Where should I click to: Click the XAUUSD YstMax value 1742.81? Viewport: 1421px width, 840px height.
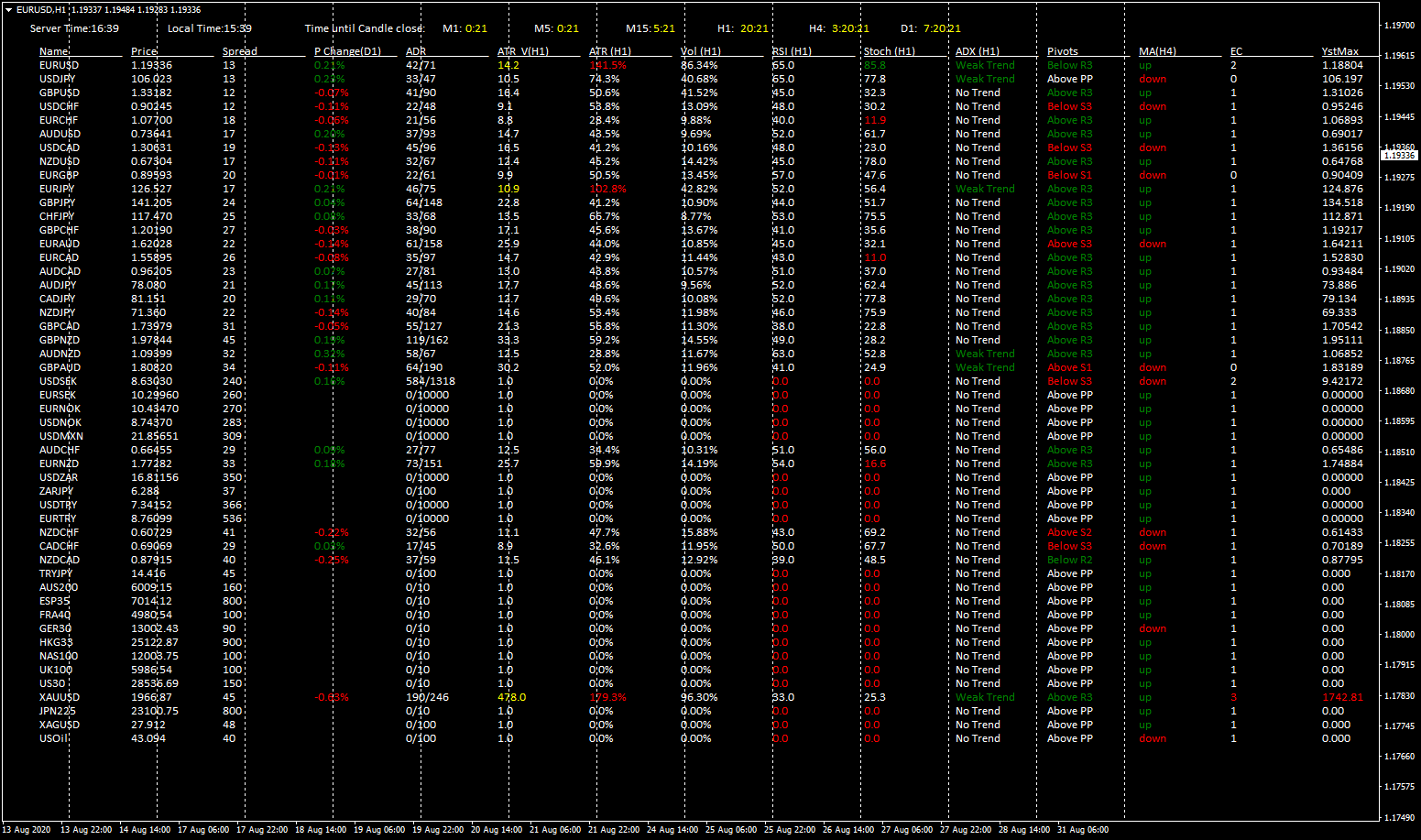coord(1342,697)
